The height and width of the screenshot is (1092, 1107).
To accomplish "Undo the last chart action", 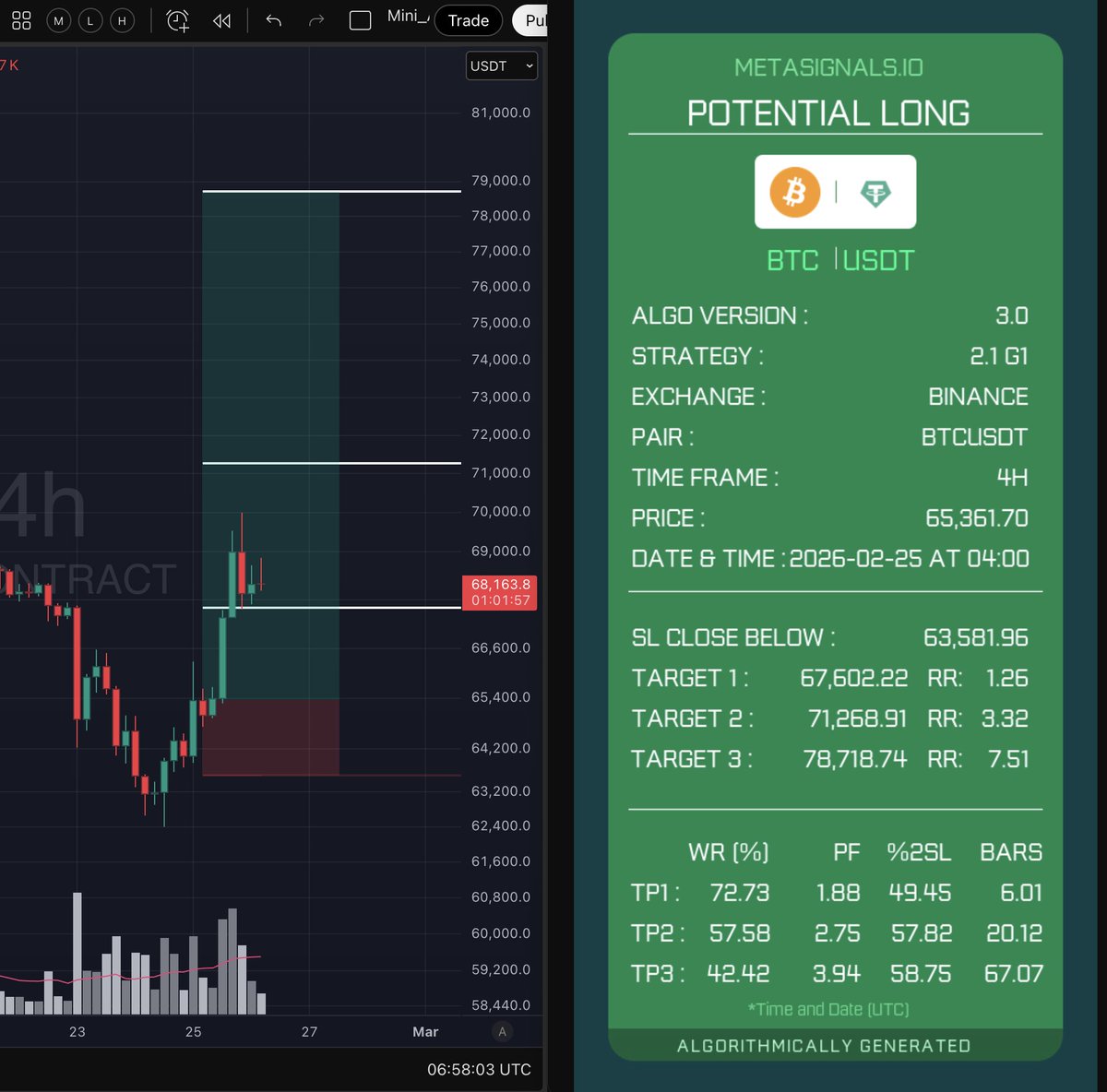I will 274,20.
